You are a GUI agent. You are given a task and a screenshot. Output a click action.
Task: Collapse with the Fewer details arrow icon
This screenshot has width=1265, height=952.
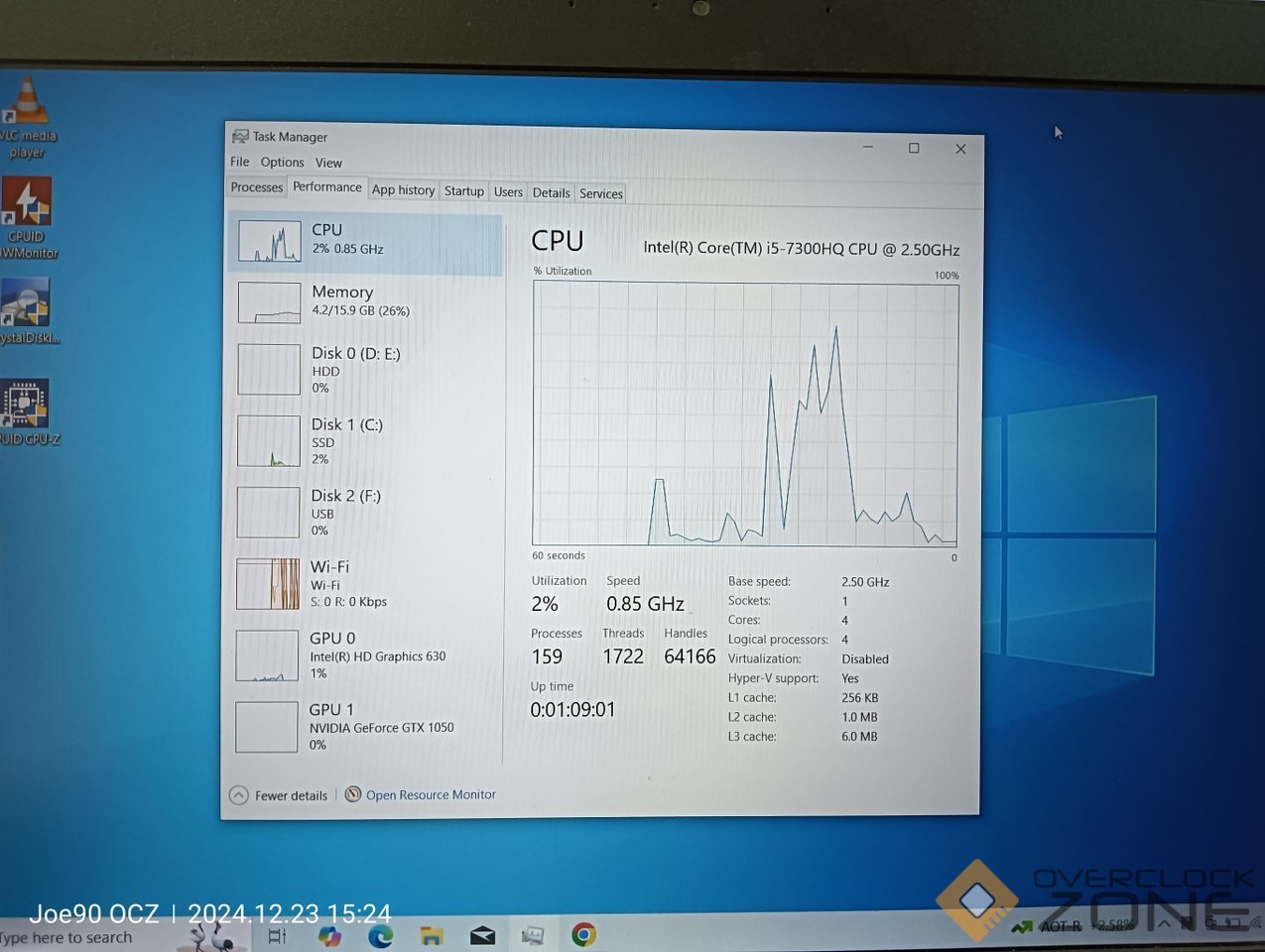(x=239, y=795)
